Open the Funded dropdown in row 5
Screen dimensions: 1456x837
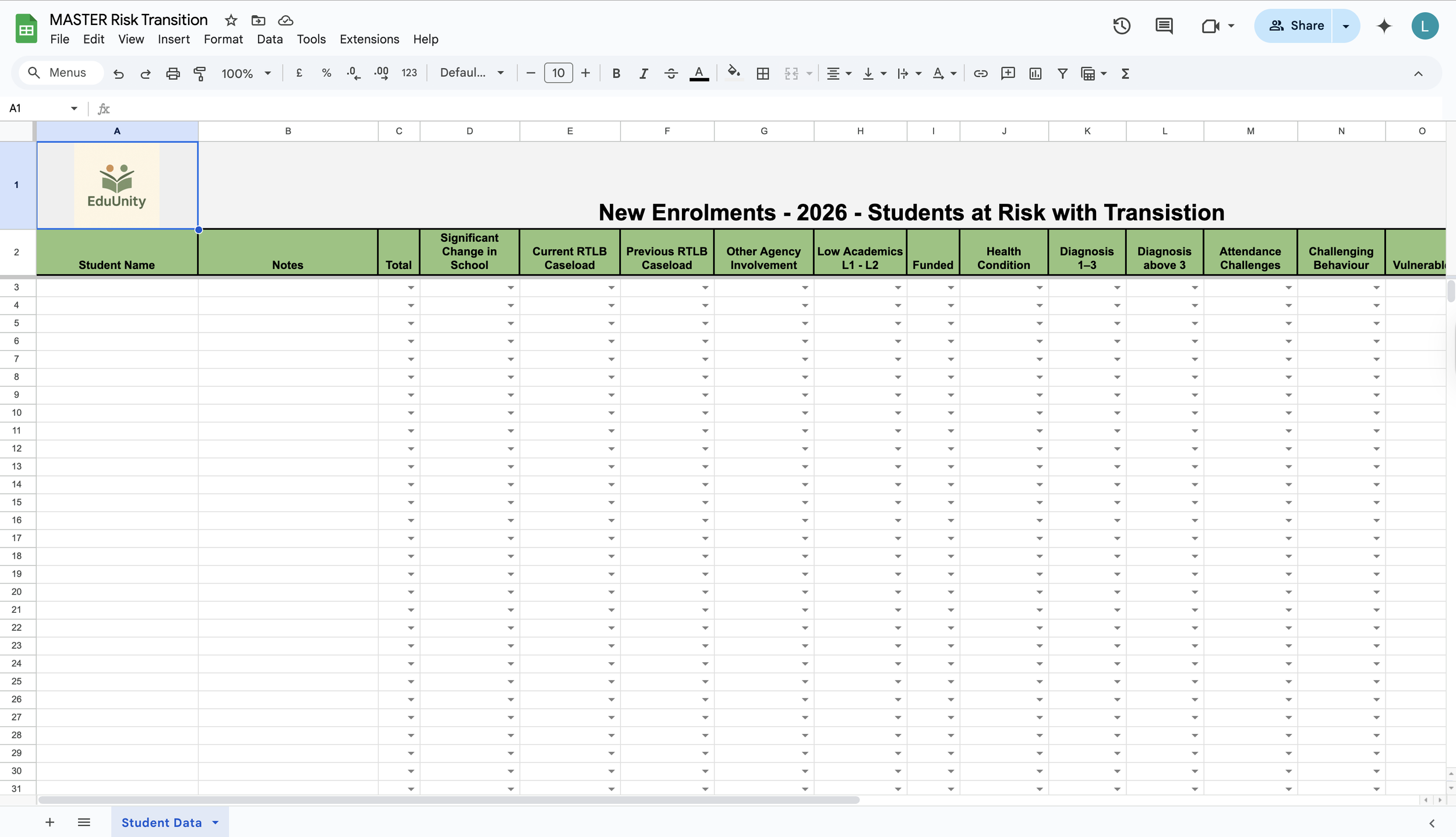point(950,323)
